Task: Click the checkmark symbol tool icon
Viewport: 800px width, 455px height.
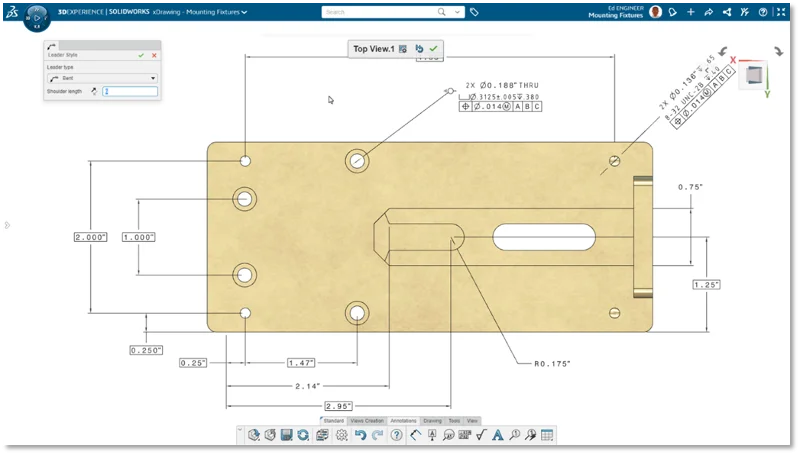Action: 481,435
